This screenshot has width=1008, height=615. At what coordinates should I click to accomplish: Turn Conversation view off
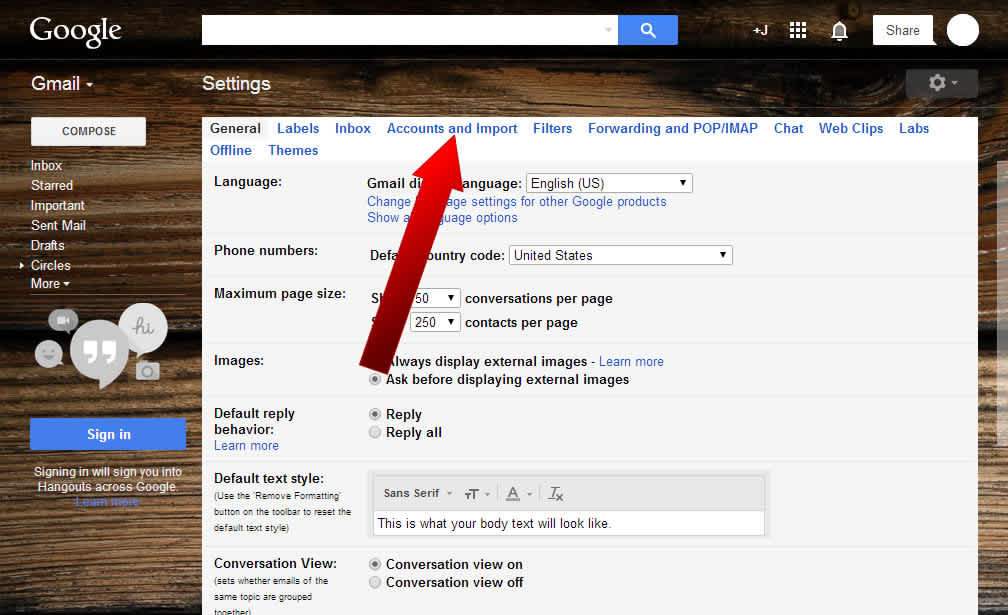coord(375,582)
